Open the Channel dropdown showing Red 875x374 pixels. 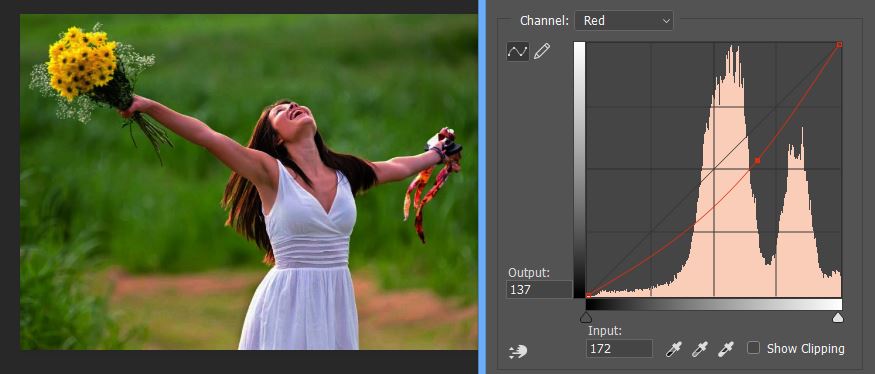point(624,21)
